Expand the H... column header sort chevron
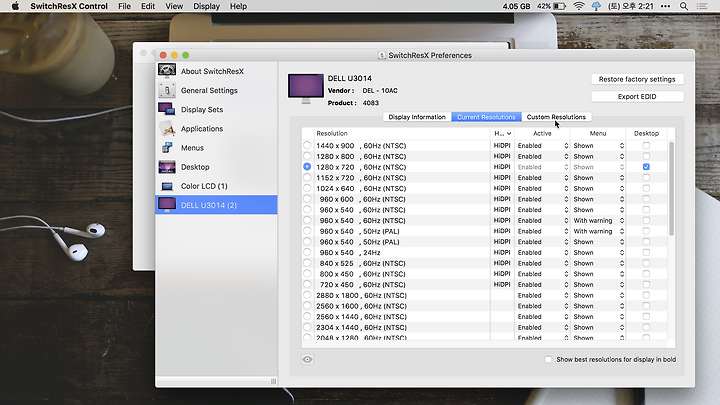The width and height of the screenshot is (720, 405). tap(509, 134)
